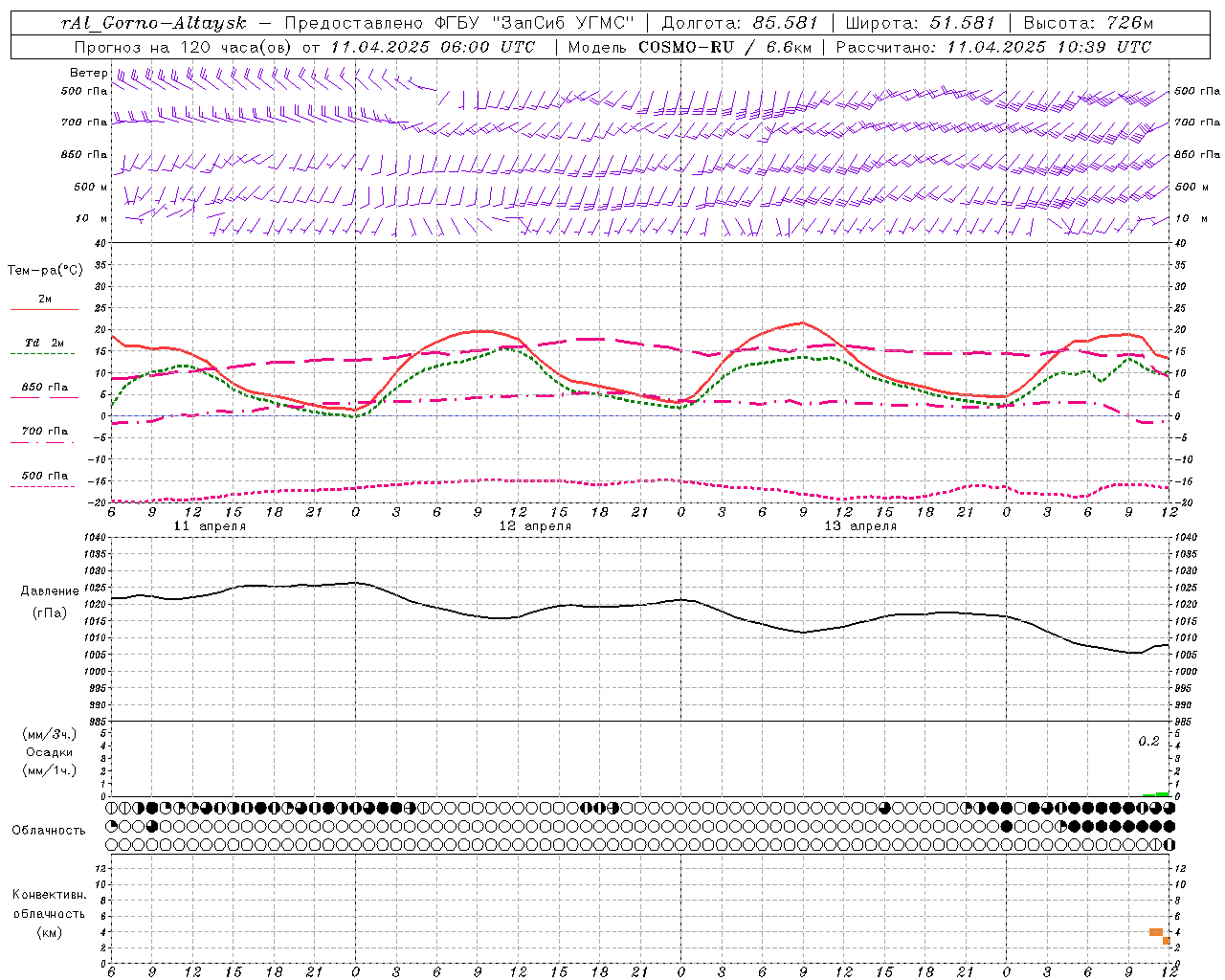Click the Конвективн. облачность label
Screen dimensions: 1225x980
point(49,904)
